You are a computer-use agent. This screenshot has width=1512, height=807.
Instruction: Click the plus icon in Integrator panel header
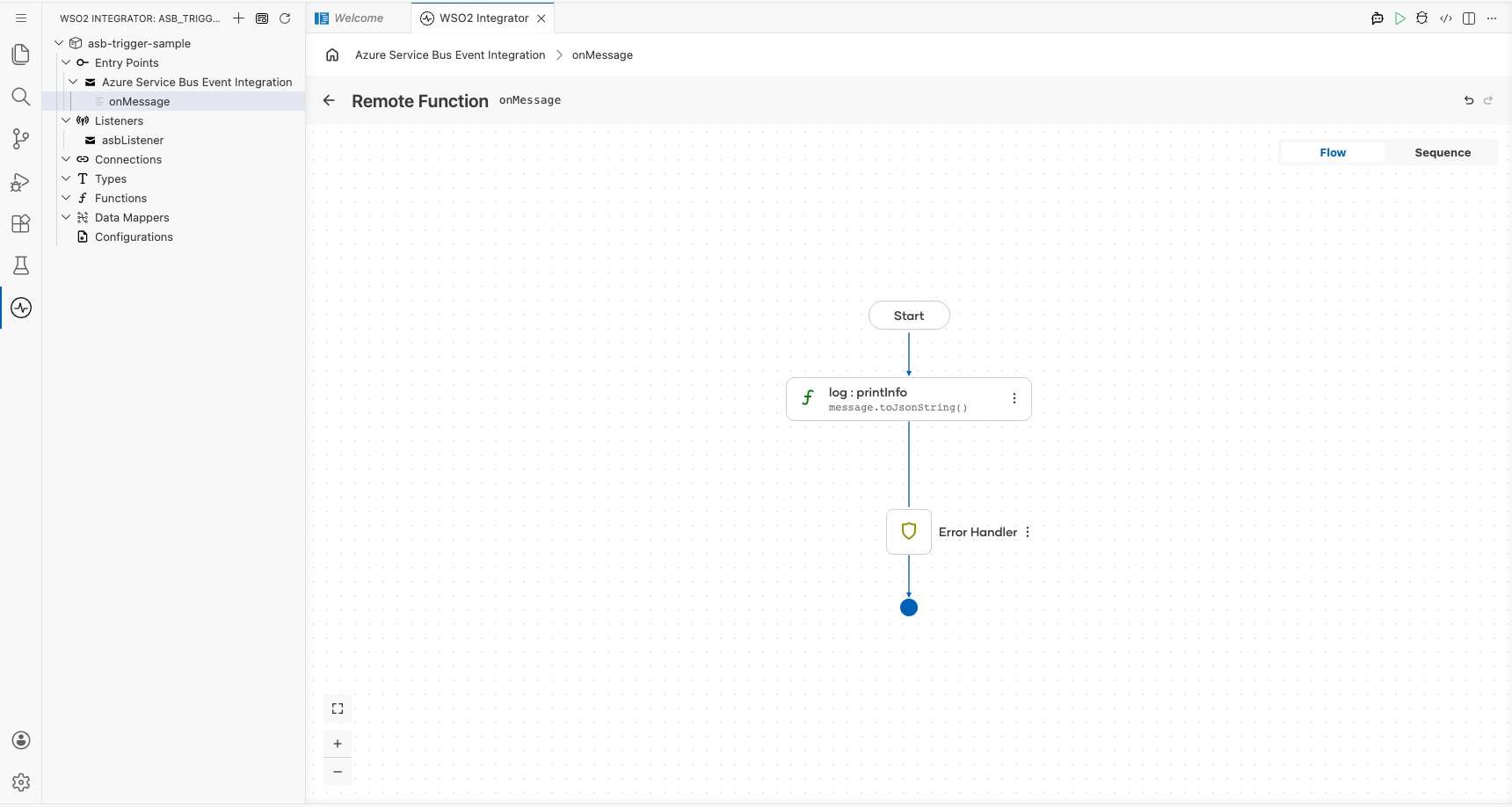point(238,18)
